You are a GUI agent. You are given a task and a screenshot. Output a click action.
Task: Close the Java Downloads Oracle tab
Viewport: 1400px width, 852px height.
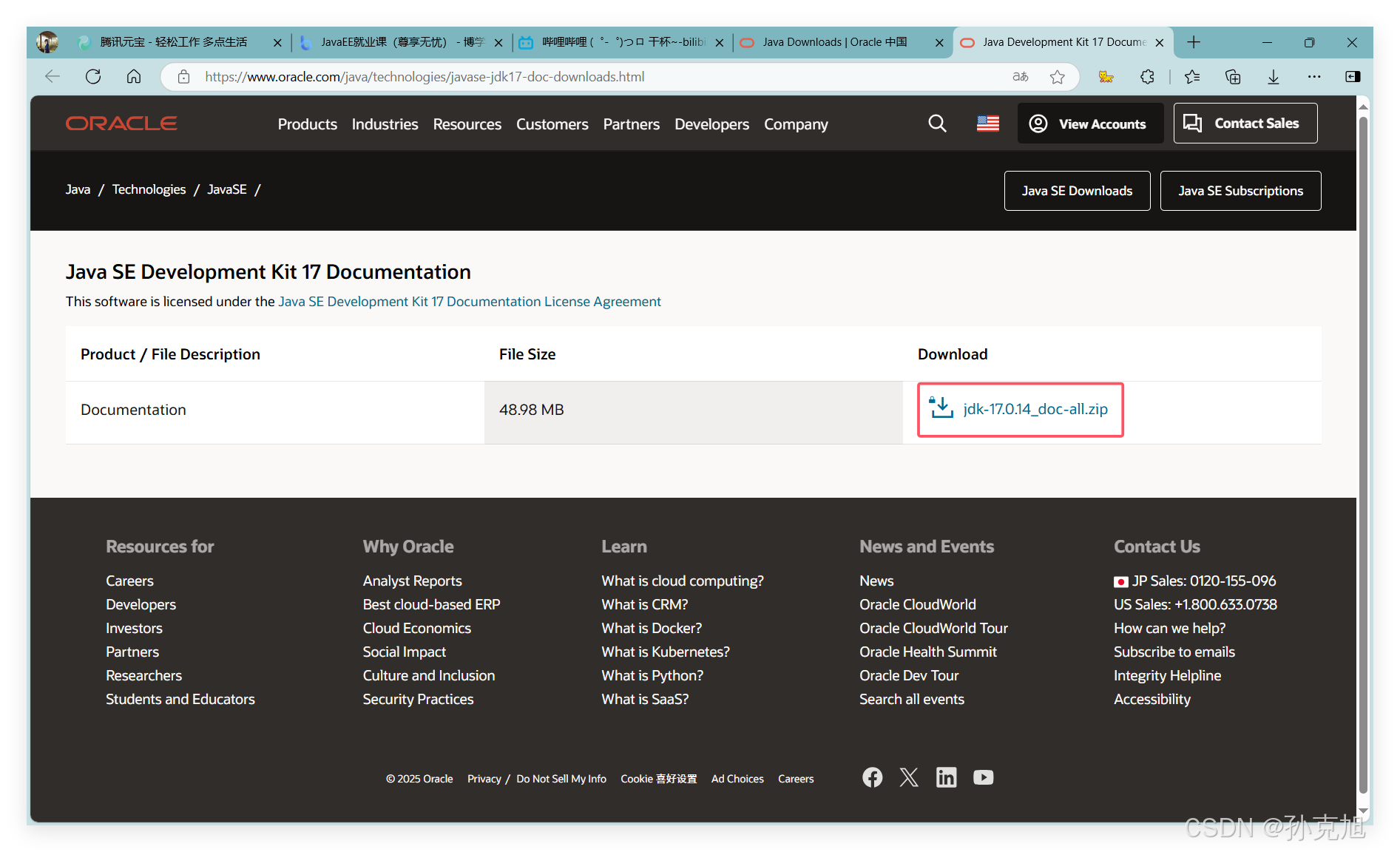939,43
